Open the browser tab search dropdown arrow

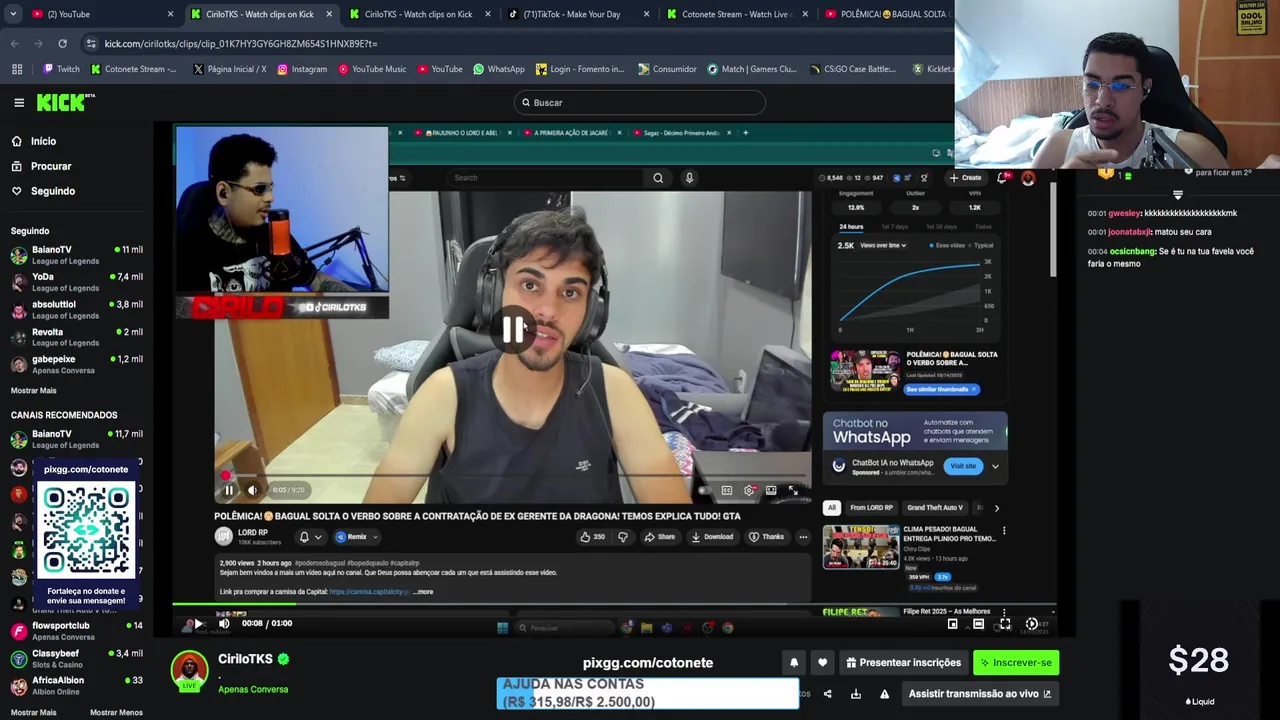click(x=14, y=14)
